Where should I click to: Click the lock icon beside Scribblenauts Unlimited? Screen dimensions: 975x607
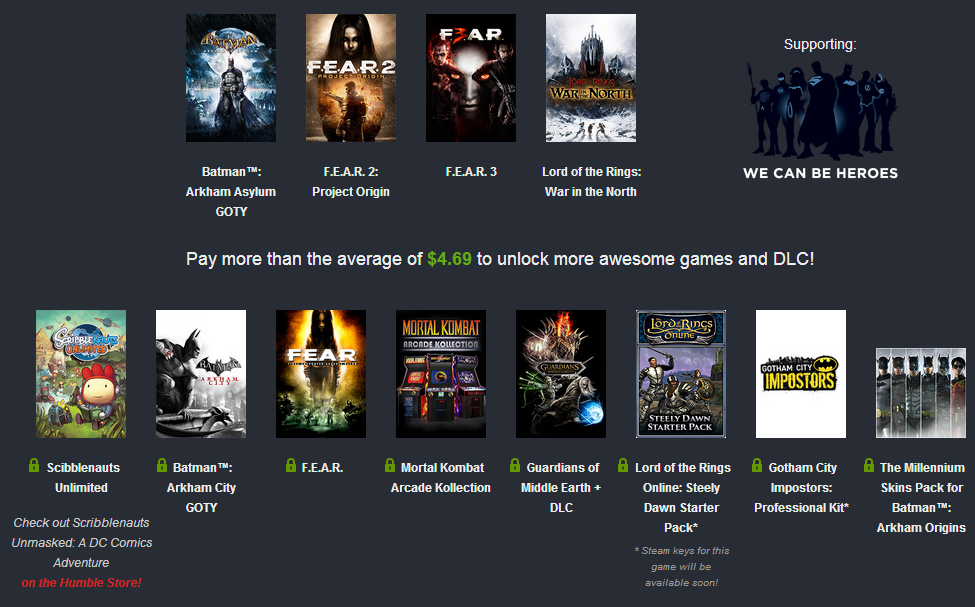click(34, 467)
